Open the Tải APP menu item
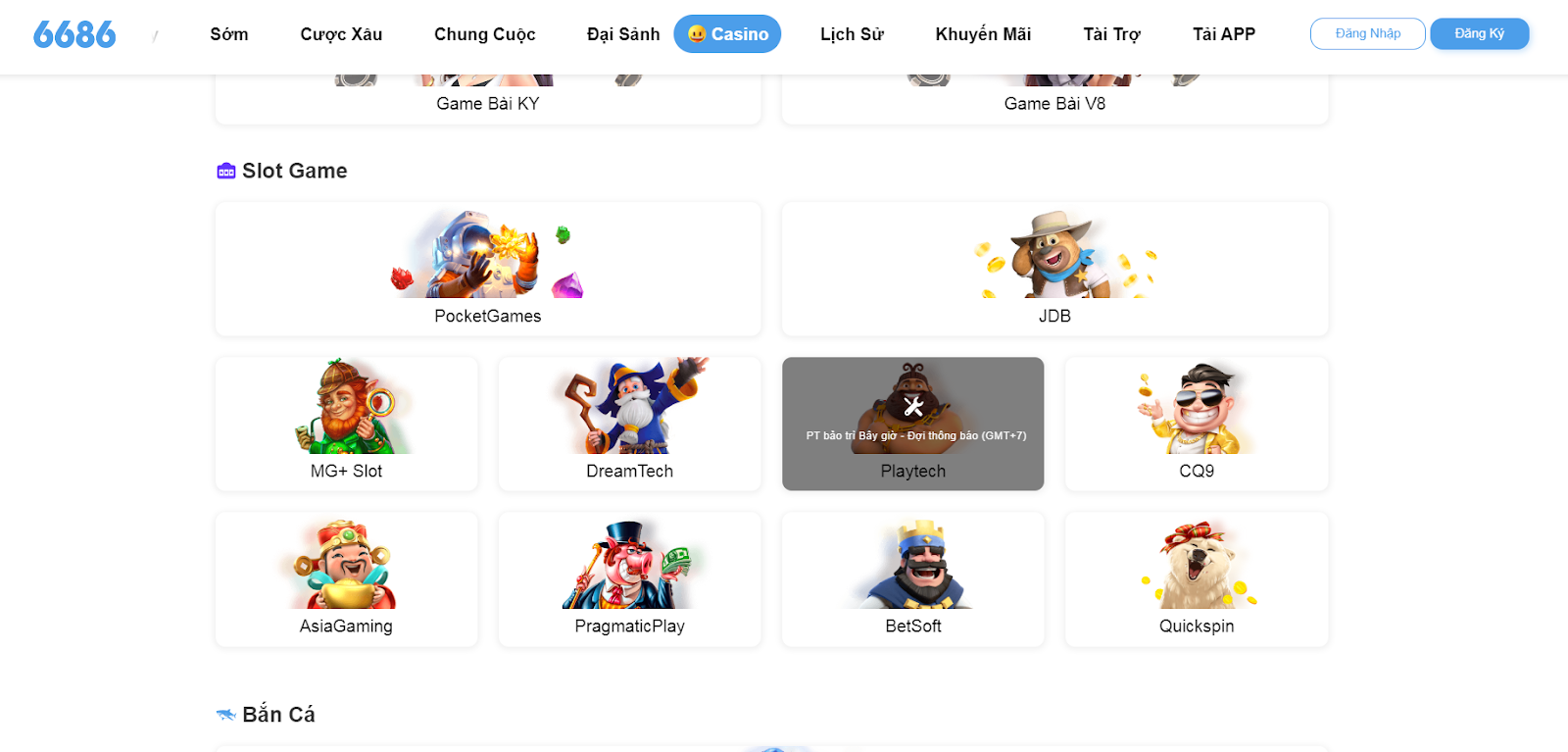1568x752 pixels. (x=1224, y=34)
